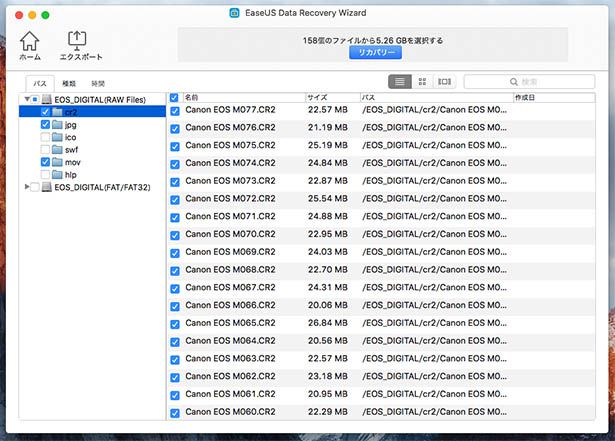Select file Canon EOS M076.CR2
The image size is (615, 441).
coord(230,128)
